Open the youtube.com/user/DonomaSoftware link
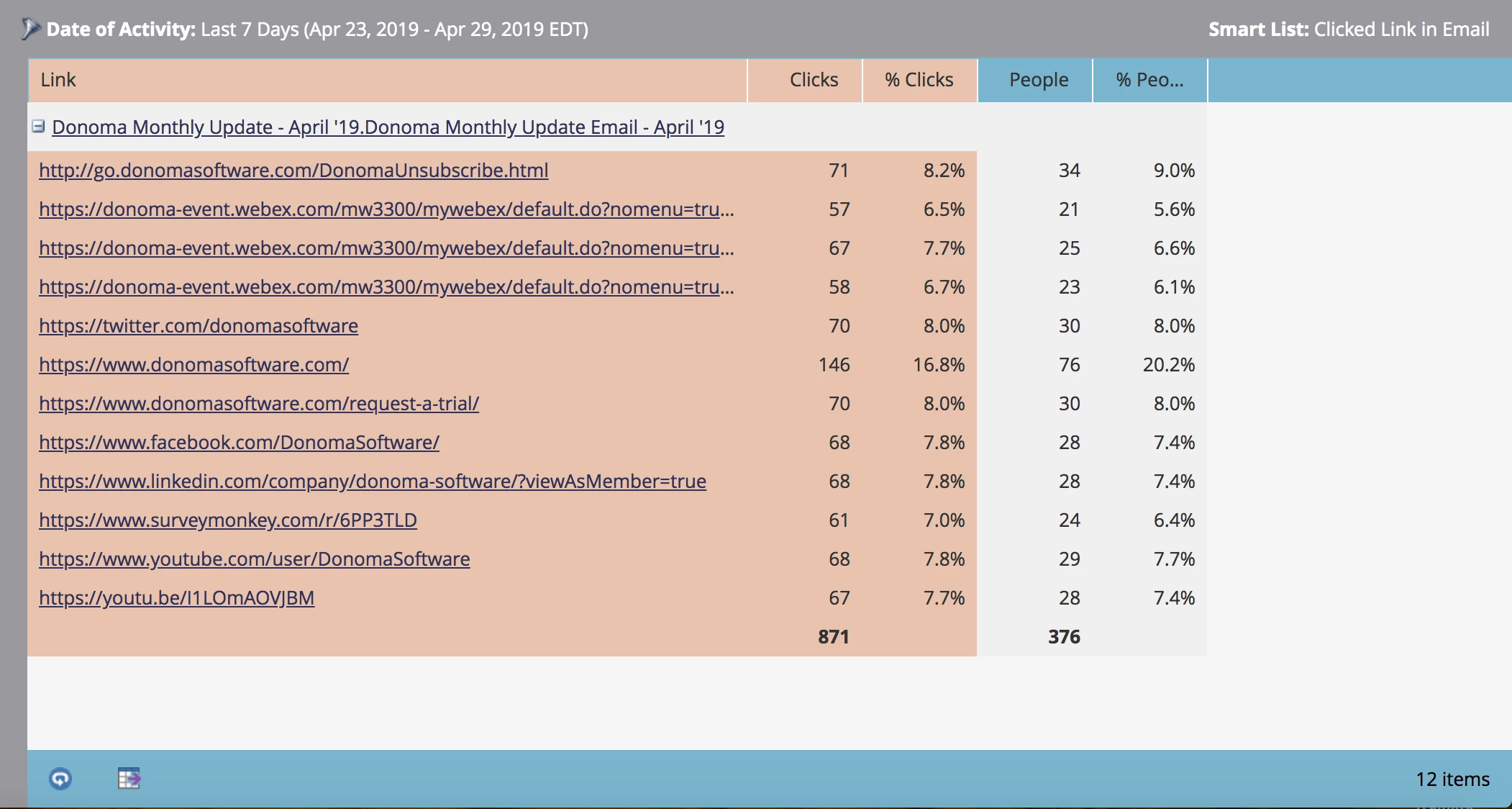Screen dimensions: 1512x809 point(255,559)
